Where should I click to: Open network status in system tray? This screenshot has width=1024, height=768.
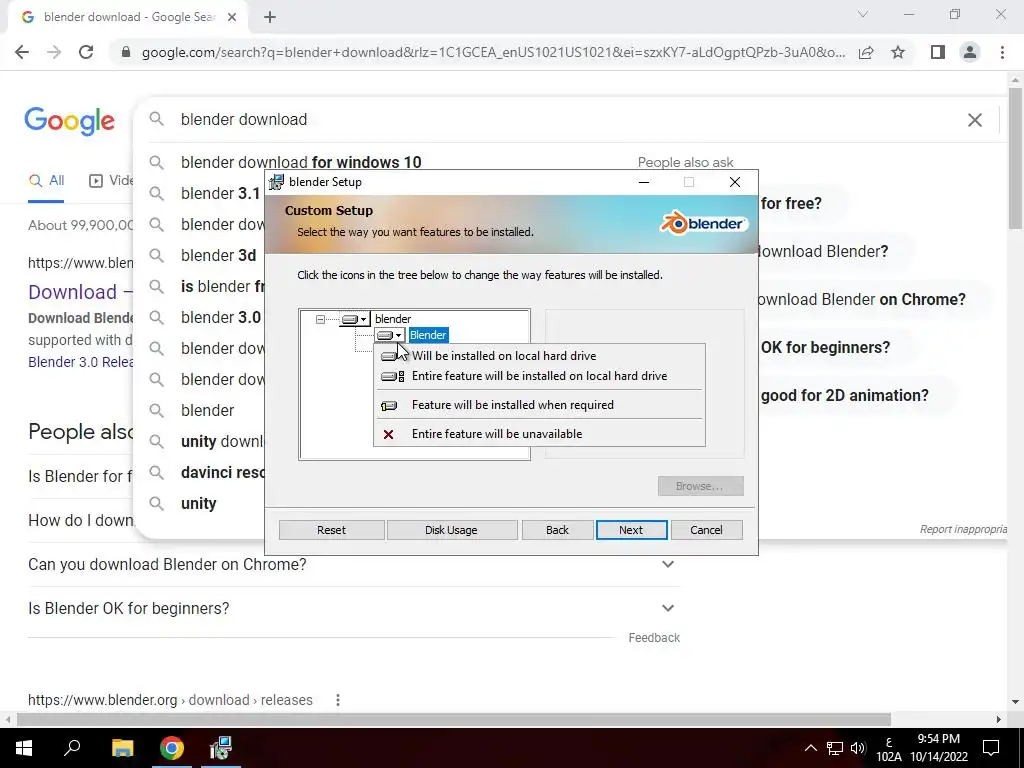point(835,748)
